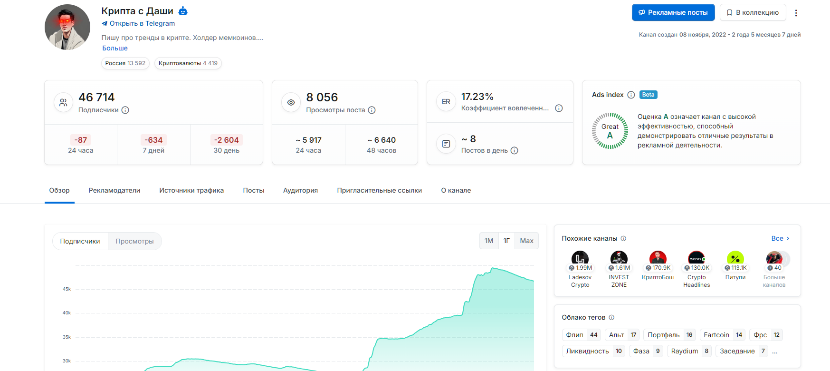Click the bot icon beside Крипта с Даши
Image resolution: width=830 pixels, height=371 pixels.
point(183,11)
